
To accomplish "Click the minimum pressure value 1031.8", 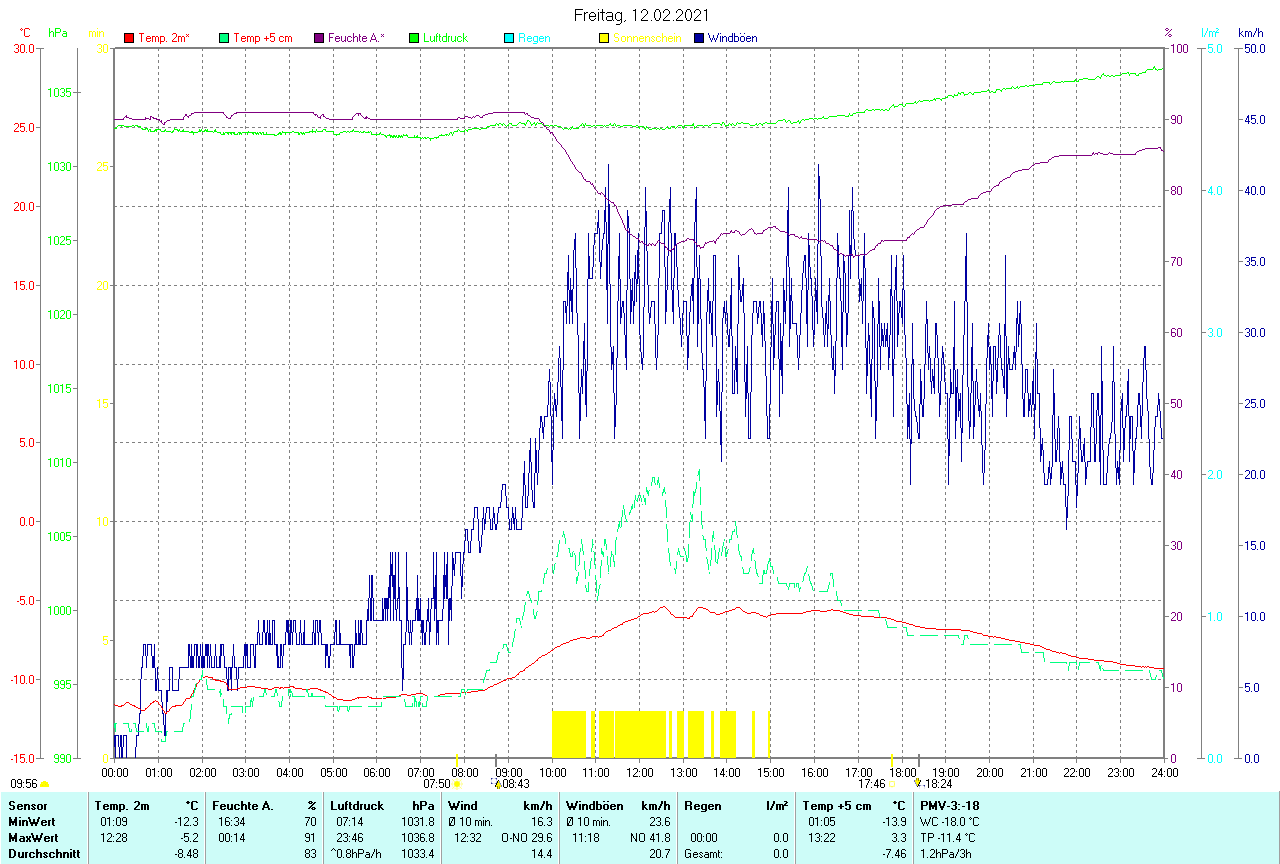I will pyautogui.click(x=416, y=822).
